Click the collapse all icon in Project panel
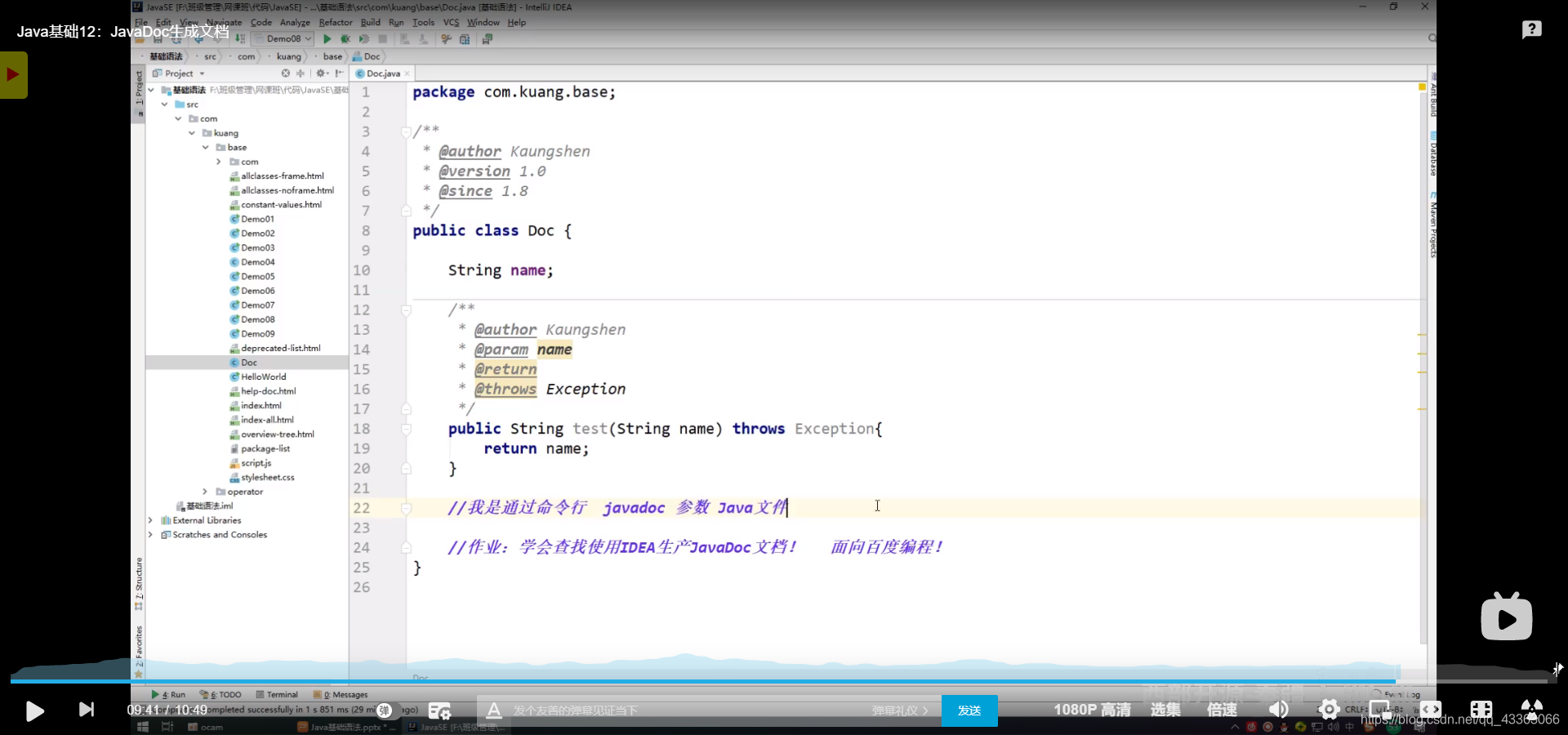1568x735 pixels. tap(300, 73)
